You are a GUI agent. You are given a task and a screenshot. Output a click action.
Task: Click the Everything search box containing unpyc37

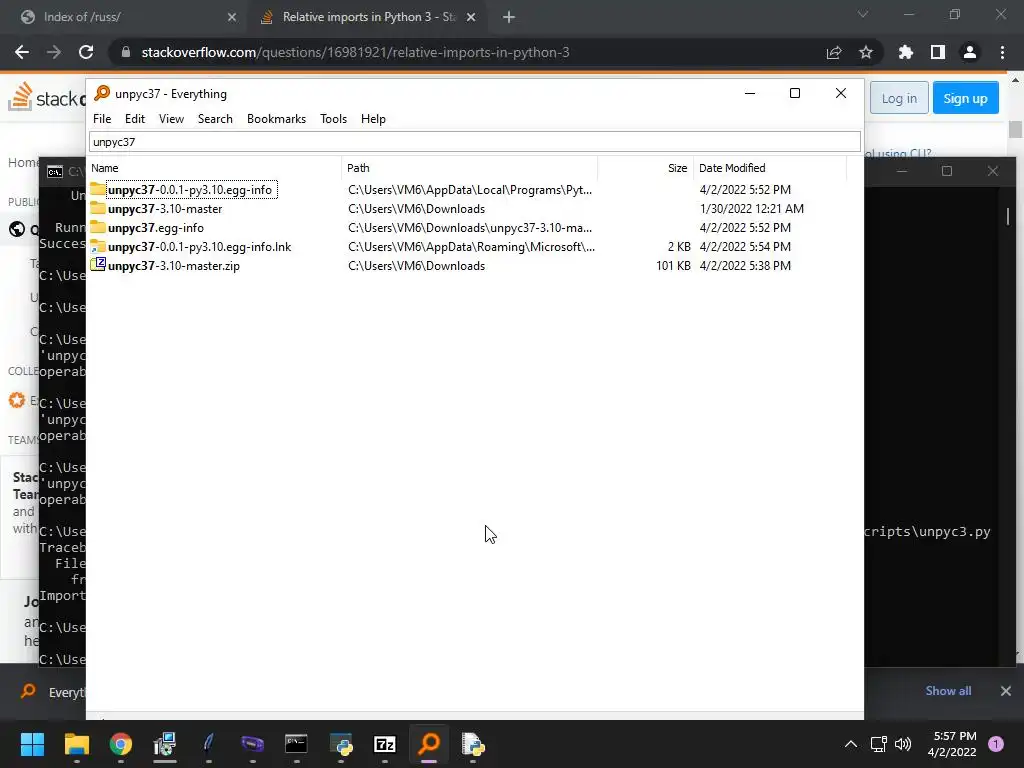(x=475, y=142)
